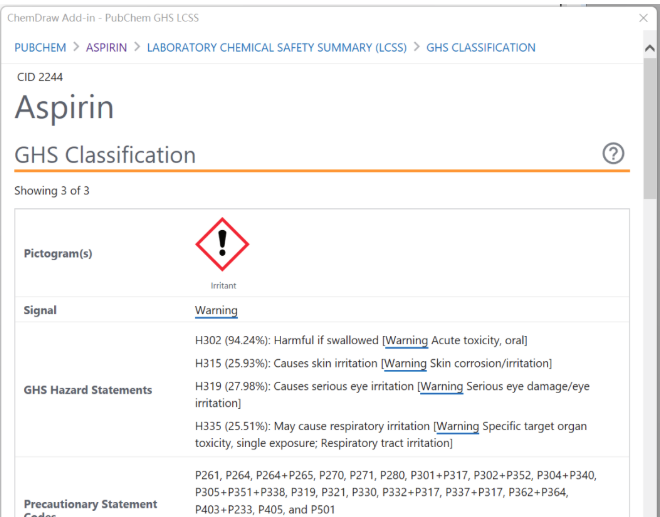
Task: Click the 'CID 2244' text
Action: 40,77
